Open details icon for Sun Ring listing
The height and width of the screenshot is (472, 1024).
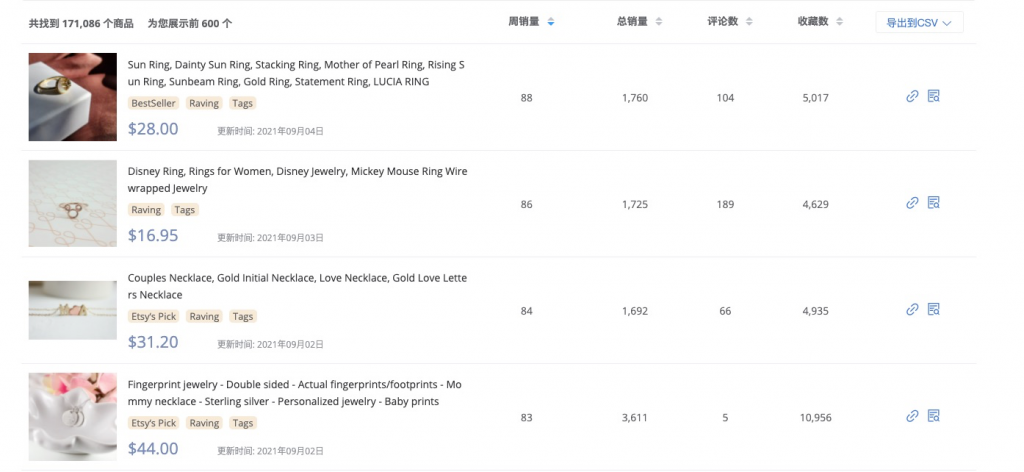934,97
